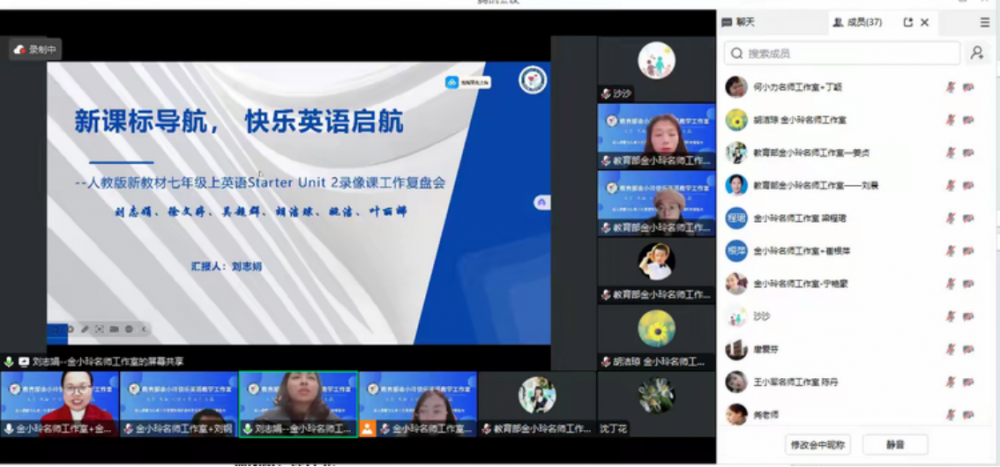Select member 金小玲名师工作室+崔模萍
This screenshot has width=1000, height=467.
pyautogui.click(x=855, y=251)
